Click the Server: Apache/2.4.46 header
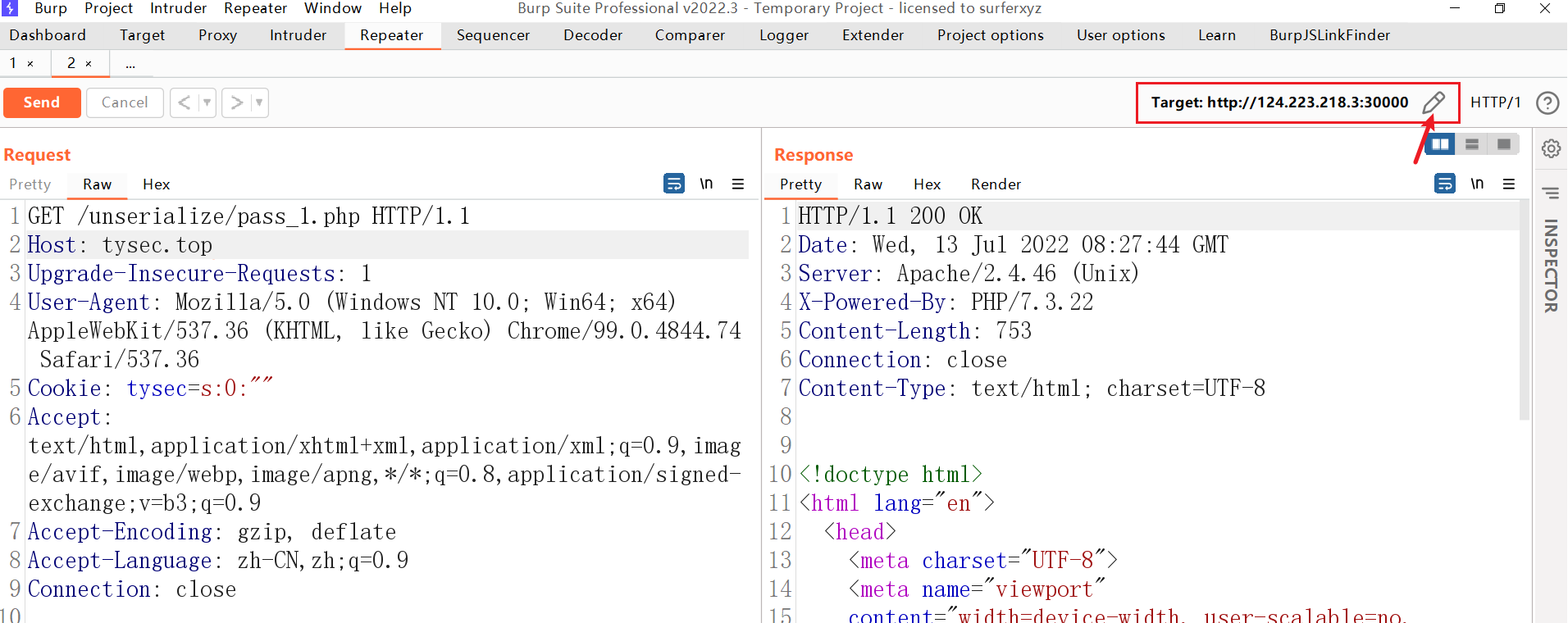Viewport: 1568px width, 623px height. 969,274
